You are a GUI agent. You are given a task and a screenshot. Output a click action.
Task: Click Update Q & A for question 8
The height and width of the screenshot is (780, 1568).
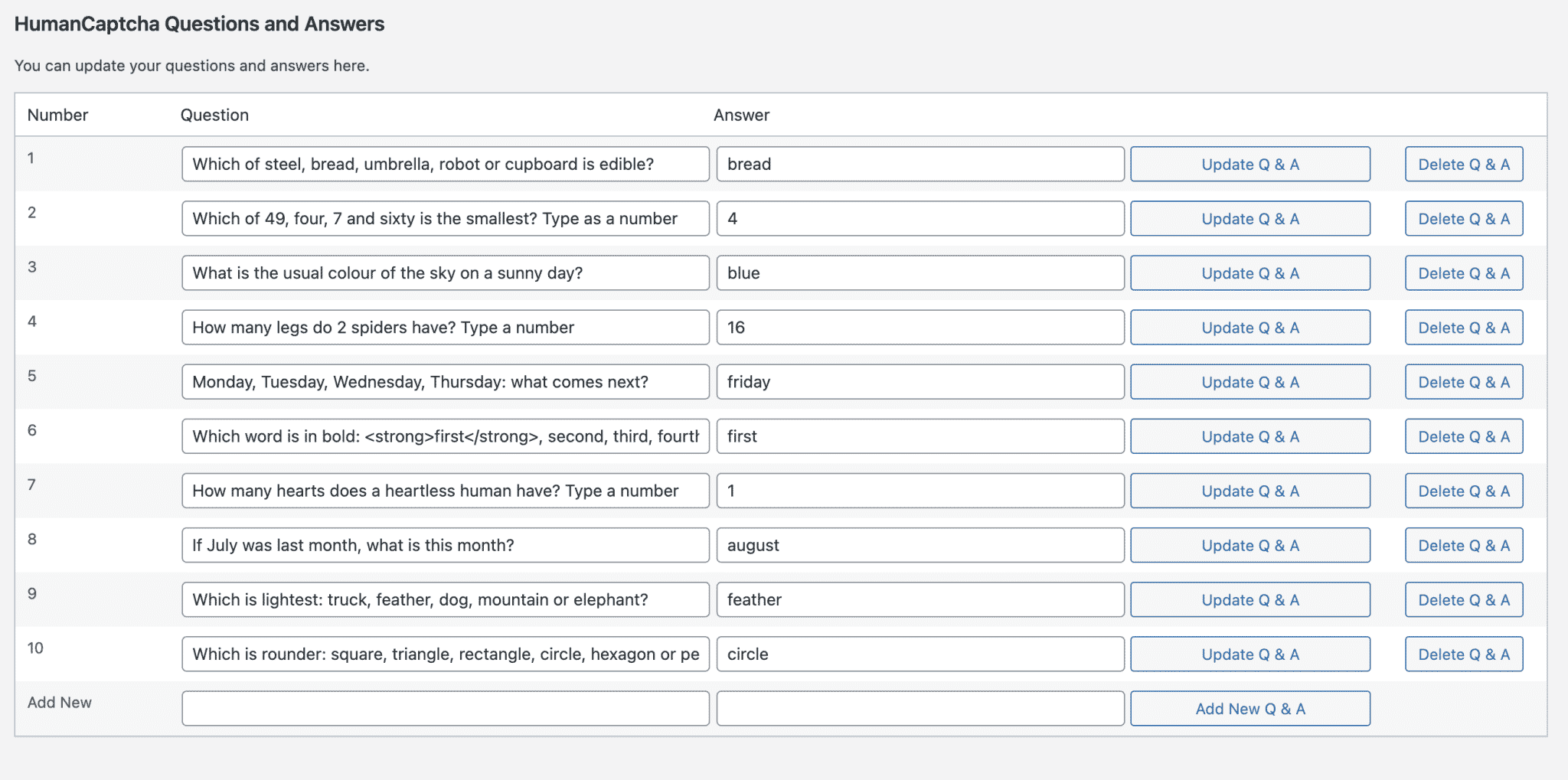1249,545
